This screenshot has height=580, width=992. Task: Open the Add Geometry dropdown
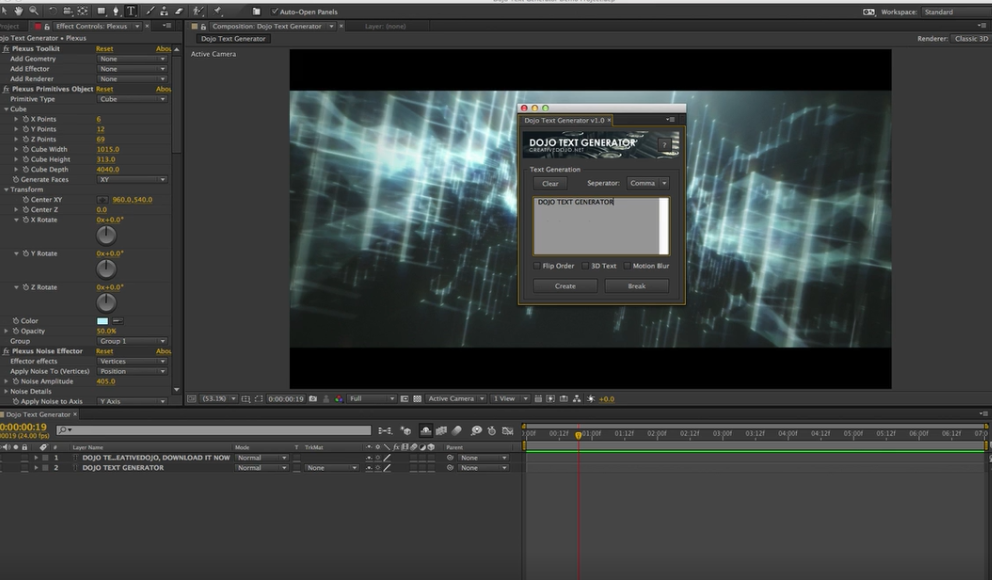132,59
